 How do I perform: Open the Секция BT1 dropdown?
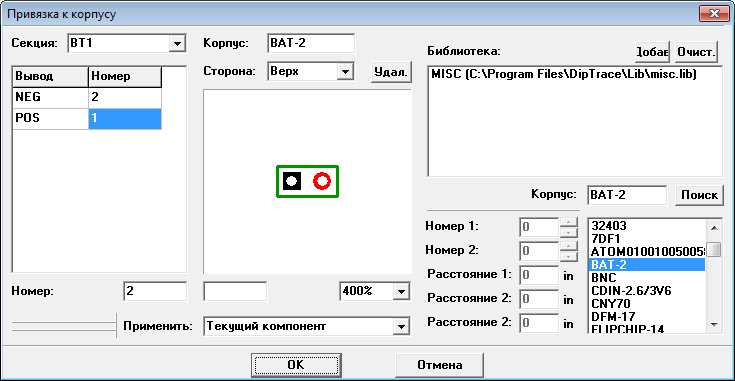(x=177, y=44)
